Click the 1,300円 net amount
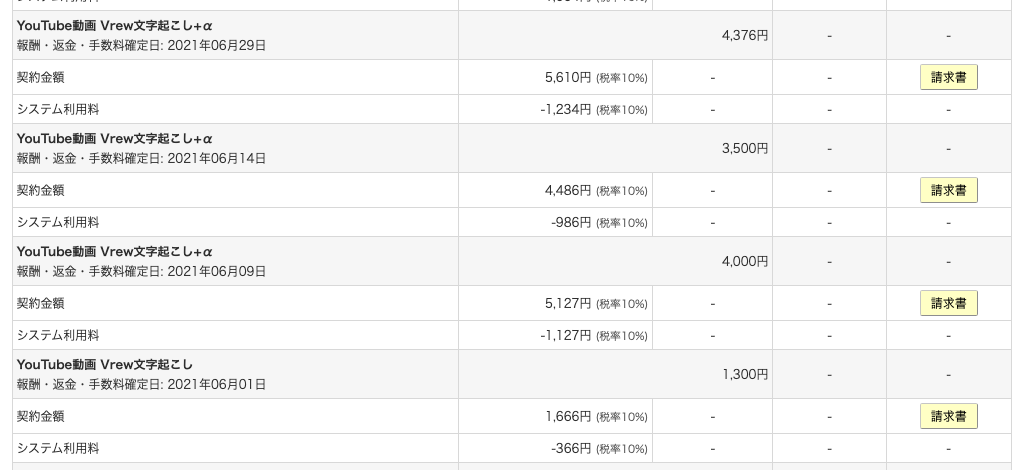Viewport: 1022px width, 470px height. [x=744, y=374]
